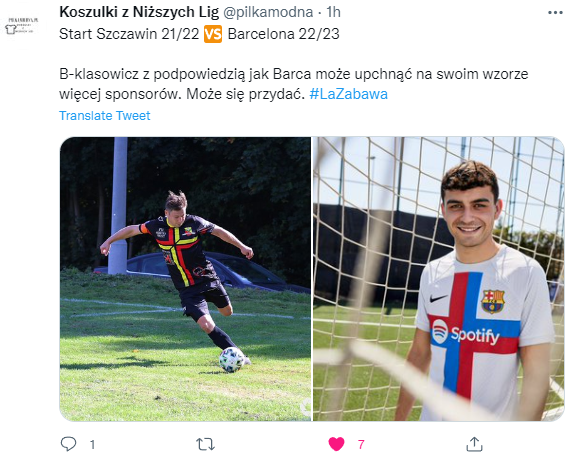Open the Barcelona Spotify jersey photo
This screenshot has height=462, width=579.
pos(439,279)
